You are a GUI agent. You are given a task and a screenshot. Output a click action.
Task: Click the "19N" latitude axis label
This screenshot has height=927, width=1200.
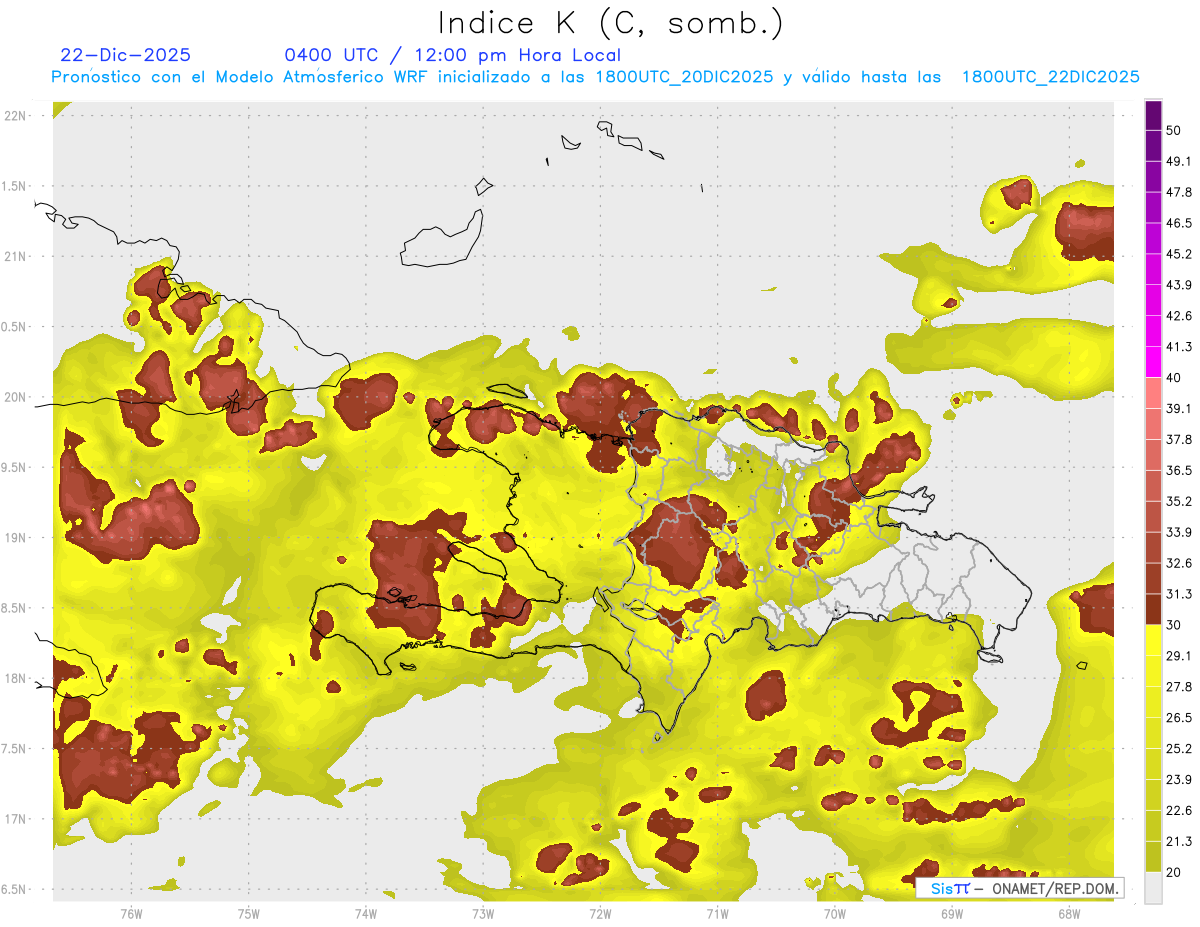[15, 537]
